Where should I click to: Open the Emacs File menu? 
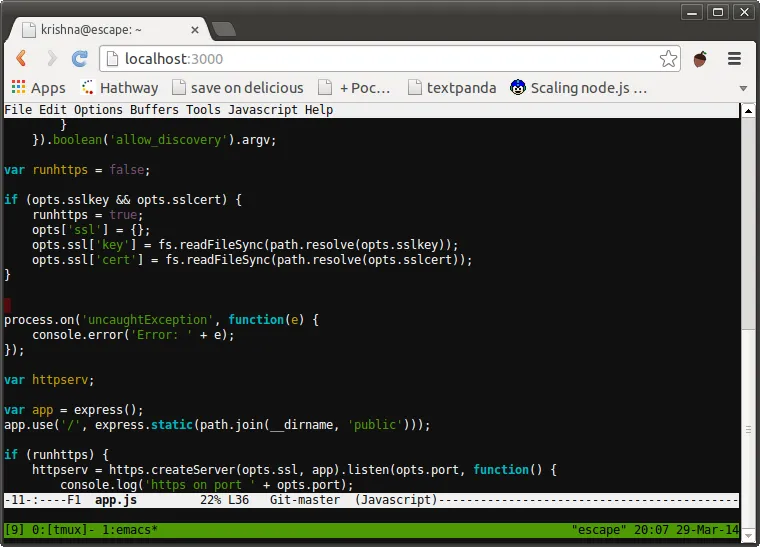click(18, 110)
